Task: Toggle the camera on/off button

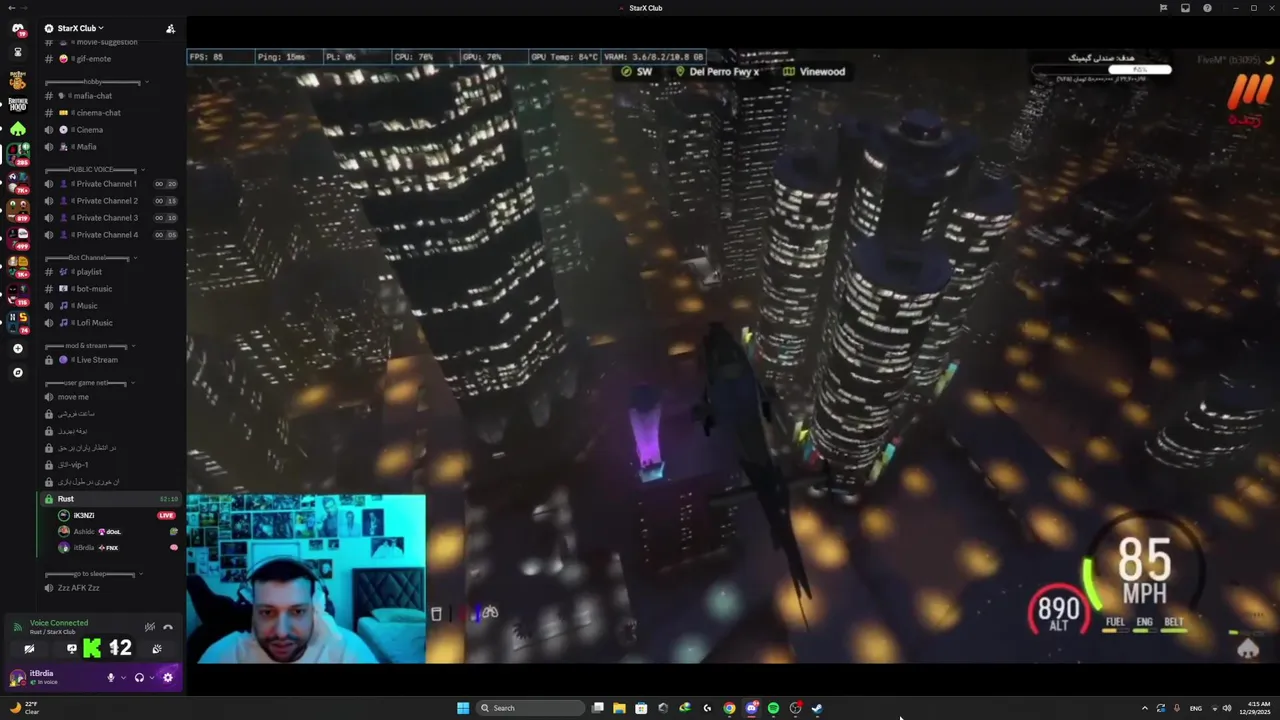Action: click(29, 649)
